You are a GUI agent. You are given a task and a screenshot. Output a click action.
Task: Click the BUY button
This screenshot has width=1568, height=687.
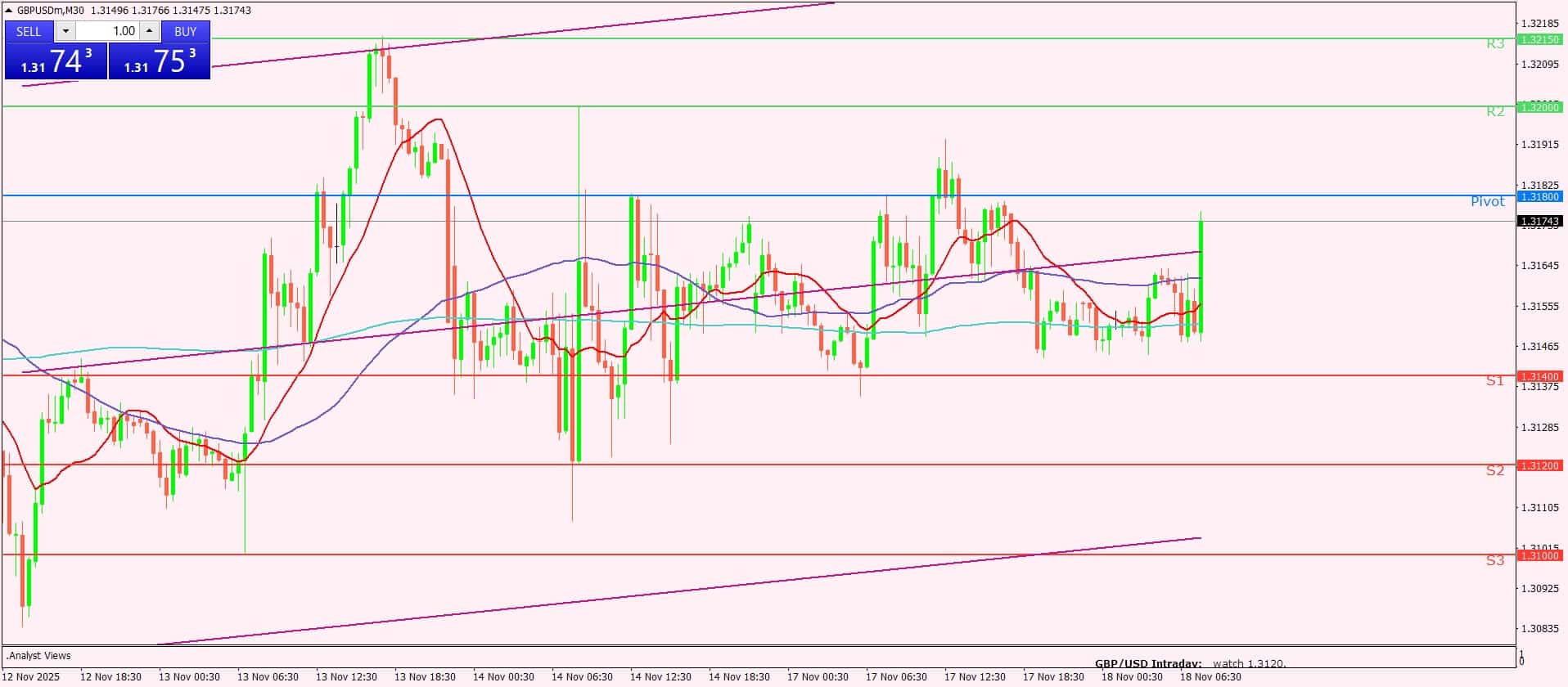tap(186, 31)
